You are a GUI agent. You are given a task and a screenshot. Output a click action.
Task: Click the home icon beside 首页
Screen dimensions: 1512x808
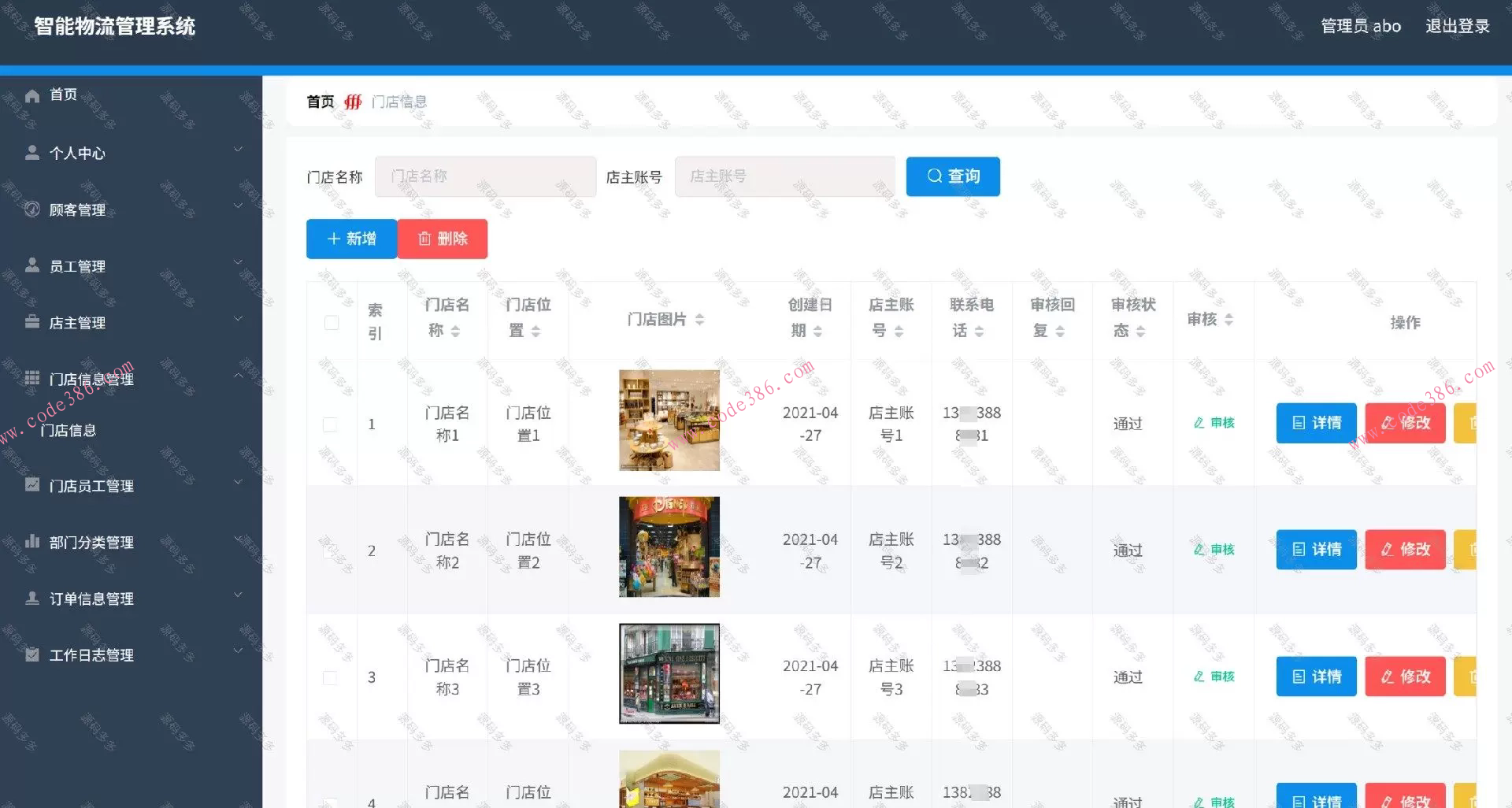(x=32, y=95)
